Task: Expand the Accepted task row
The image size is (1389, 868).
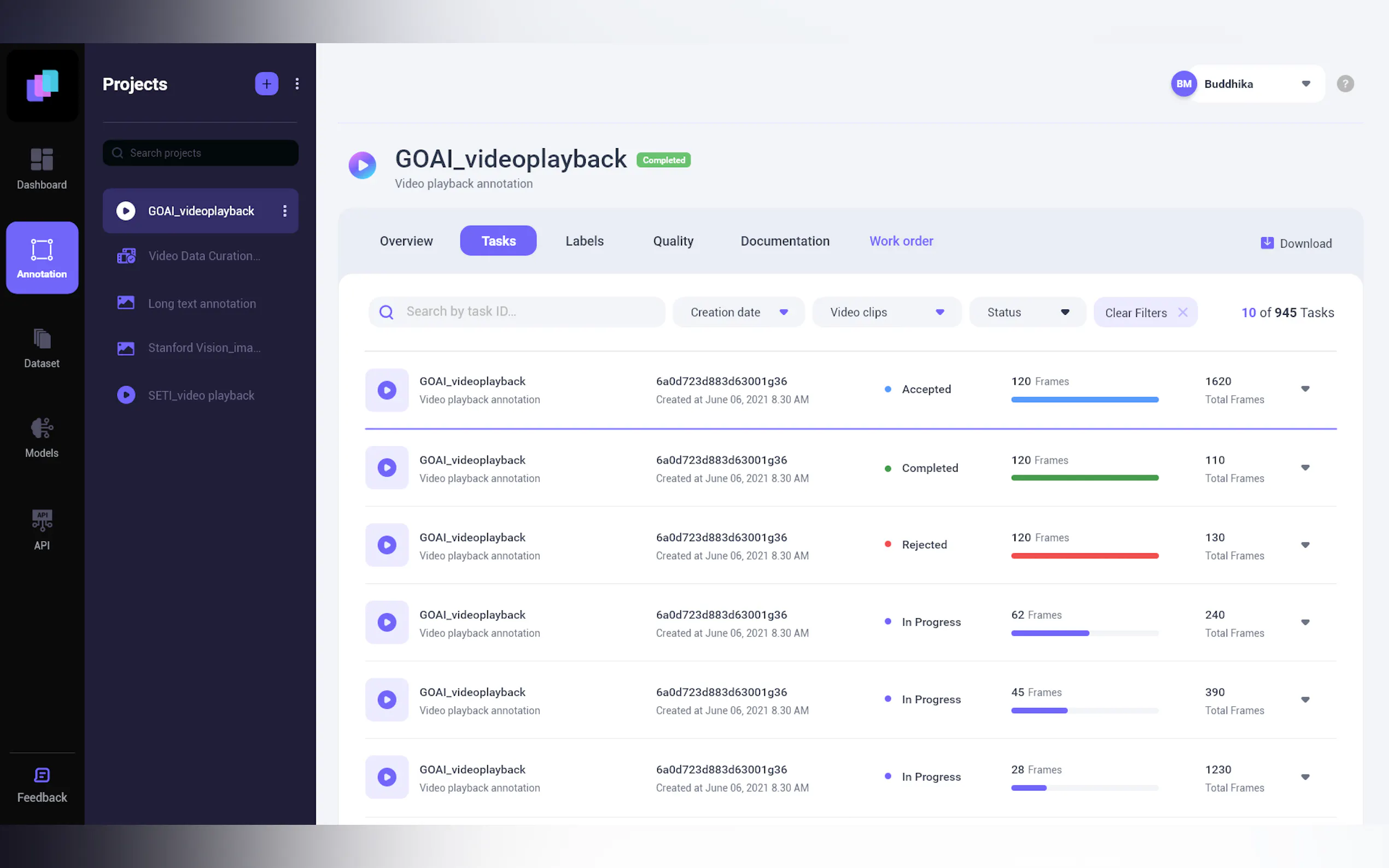Action: [x=1305, y=389]
